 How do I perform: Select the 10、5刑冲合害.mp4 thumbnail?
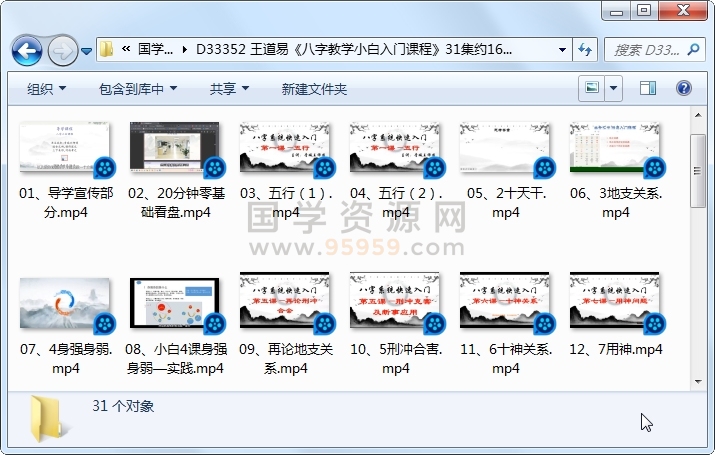pos(395,300)
